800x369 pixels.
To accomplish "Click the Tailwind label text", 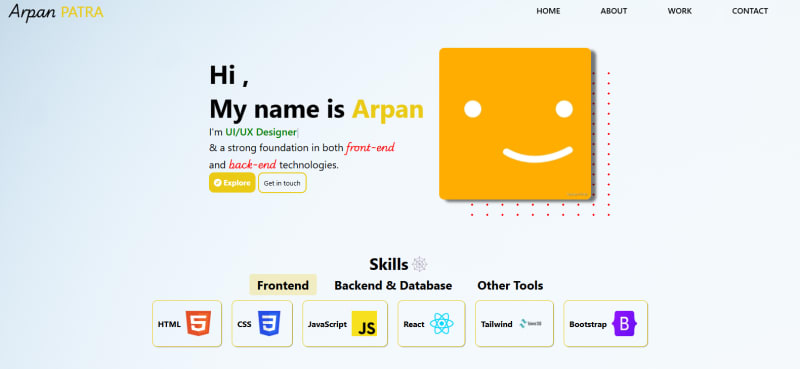I will tap(496, 324).
